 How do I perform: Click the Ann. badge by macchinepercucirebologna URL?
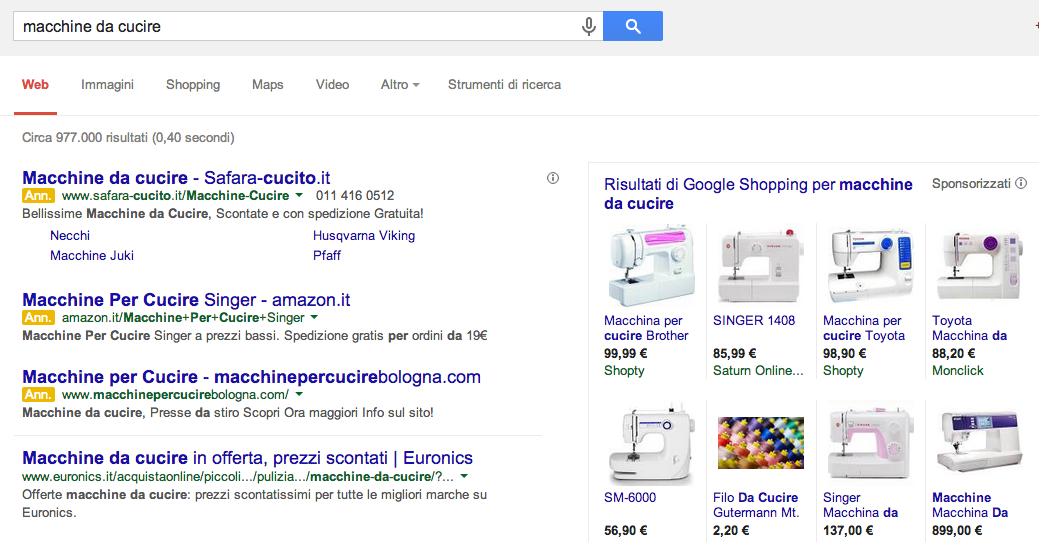[x=38, y=394]
